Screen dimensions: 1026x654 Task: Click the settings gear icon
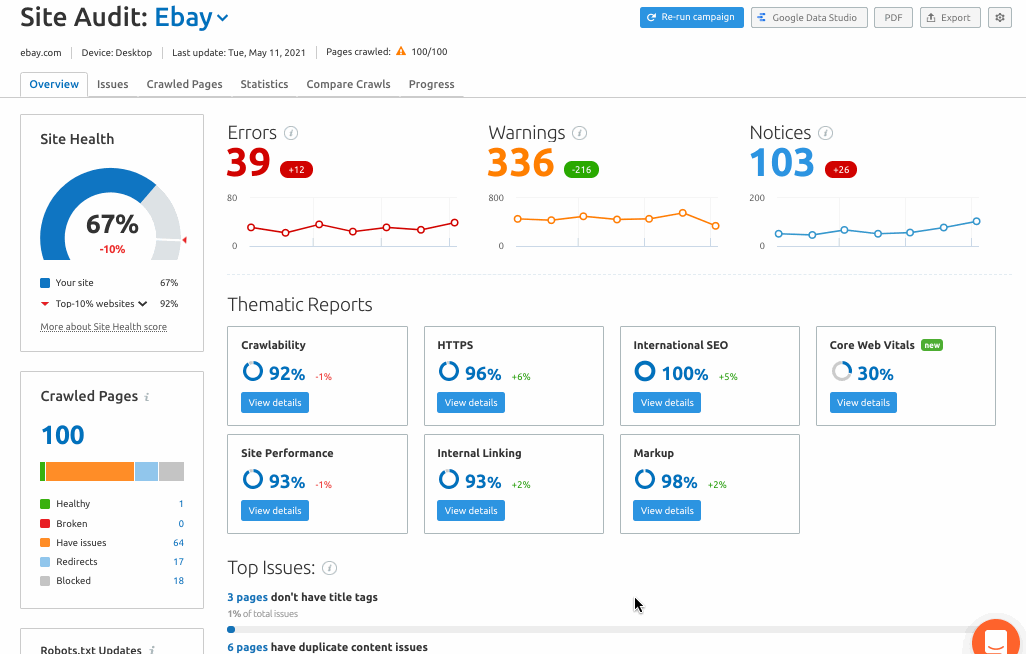click(x=998, y=17)
